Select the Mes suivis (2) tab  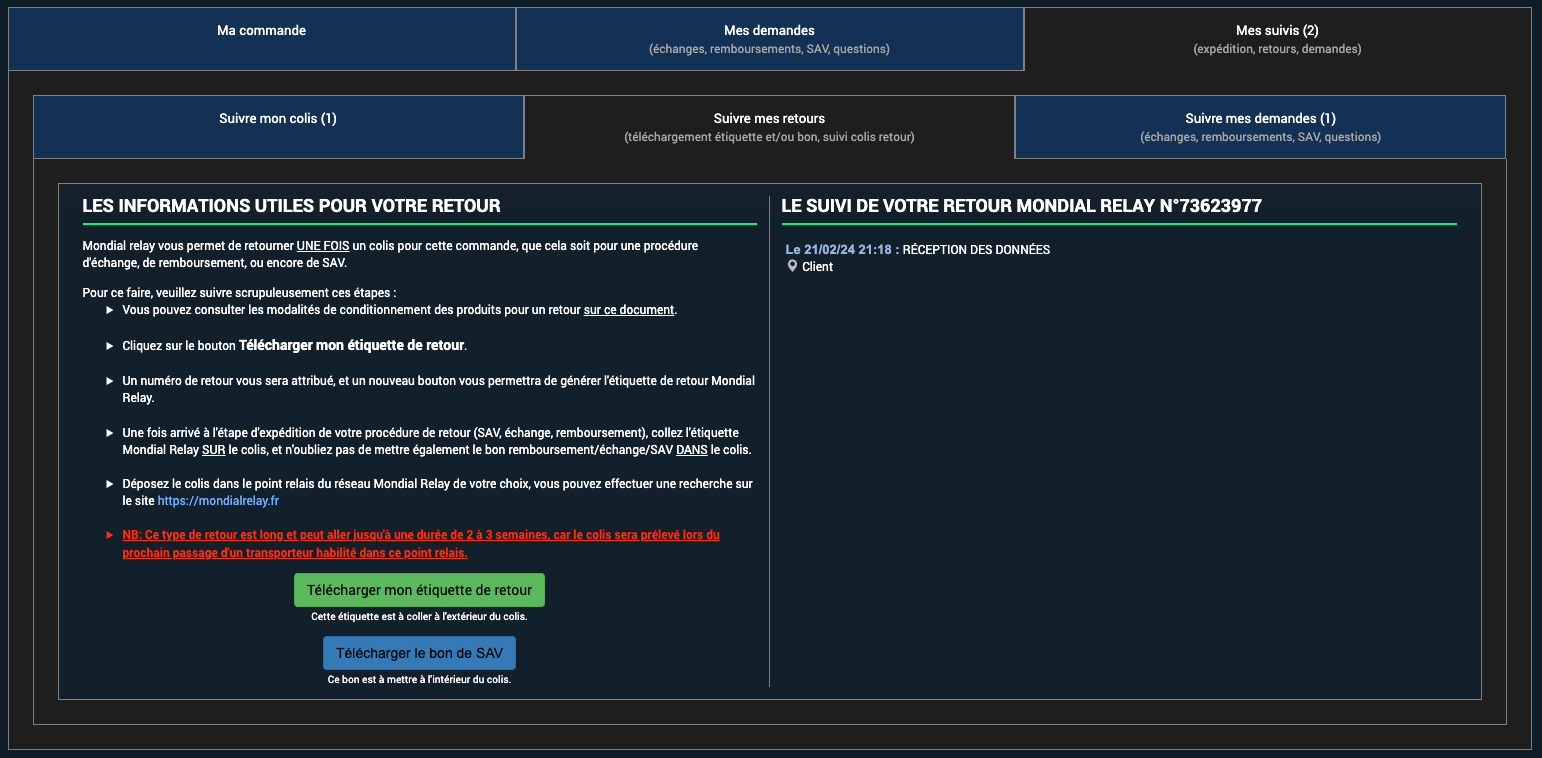point(1277,39)
